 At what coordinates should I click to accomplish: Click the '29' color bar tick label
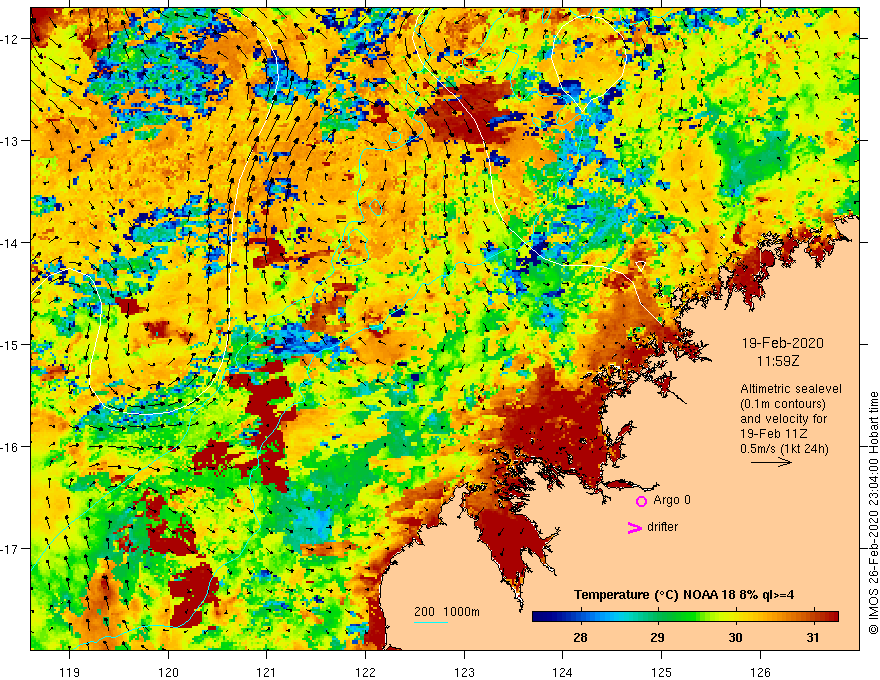click(657, 637)
